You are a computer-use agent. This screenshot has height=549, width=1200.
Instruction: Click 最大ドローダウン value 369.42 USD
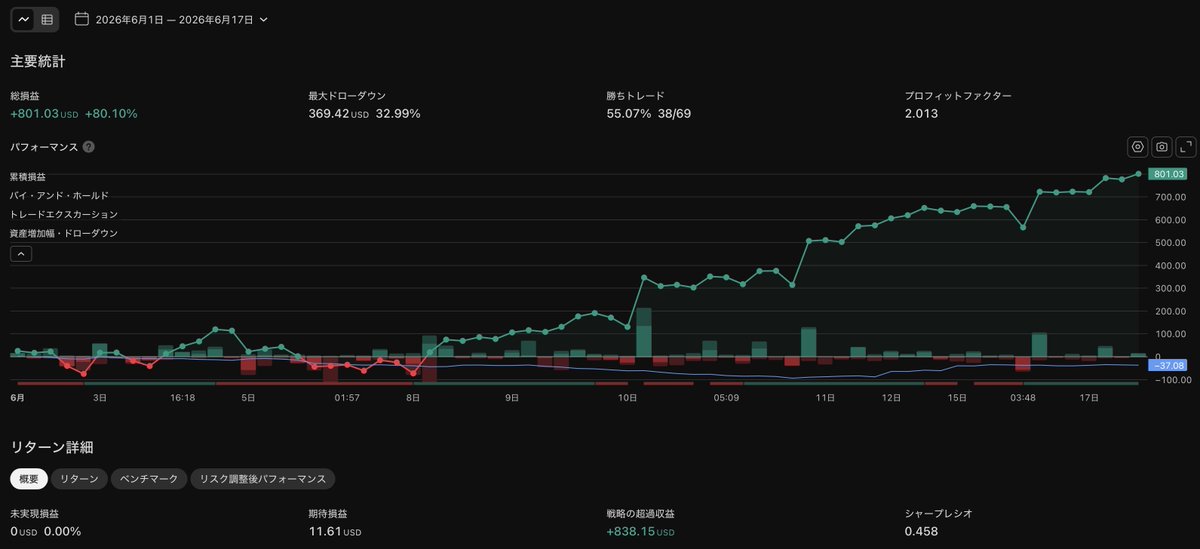339,114
